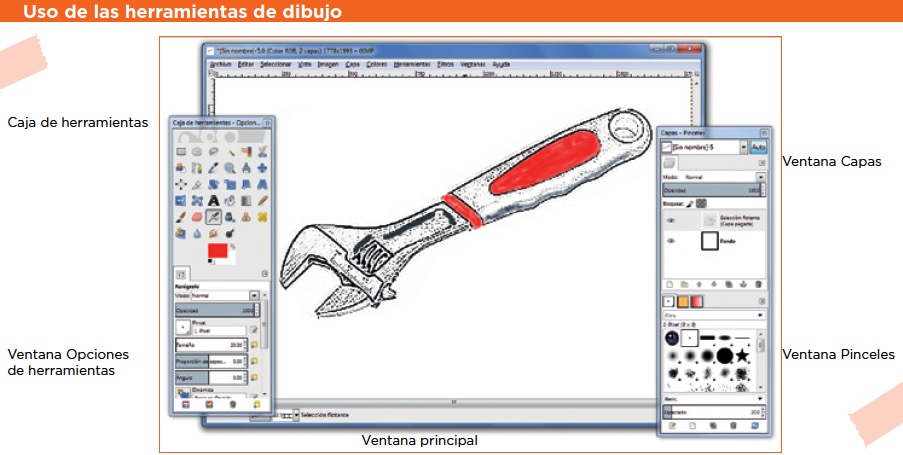Select the Heal tool
Image resolution: width=903 pixels, height=455 pixels.
pos(263,217)
